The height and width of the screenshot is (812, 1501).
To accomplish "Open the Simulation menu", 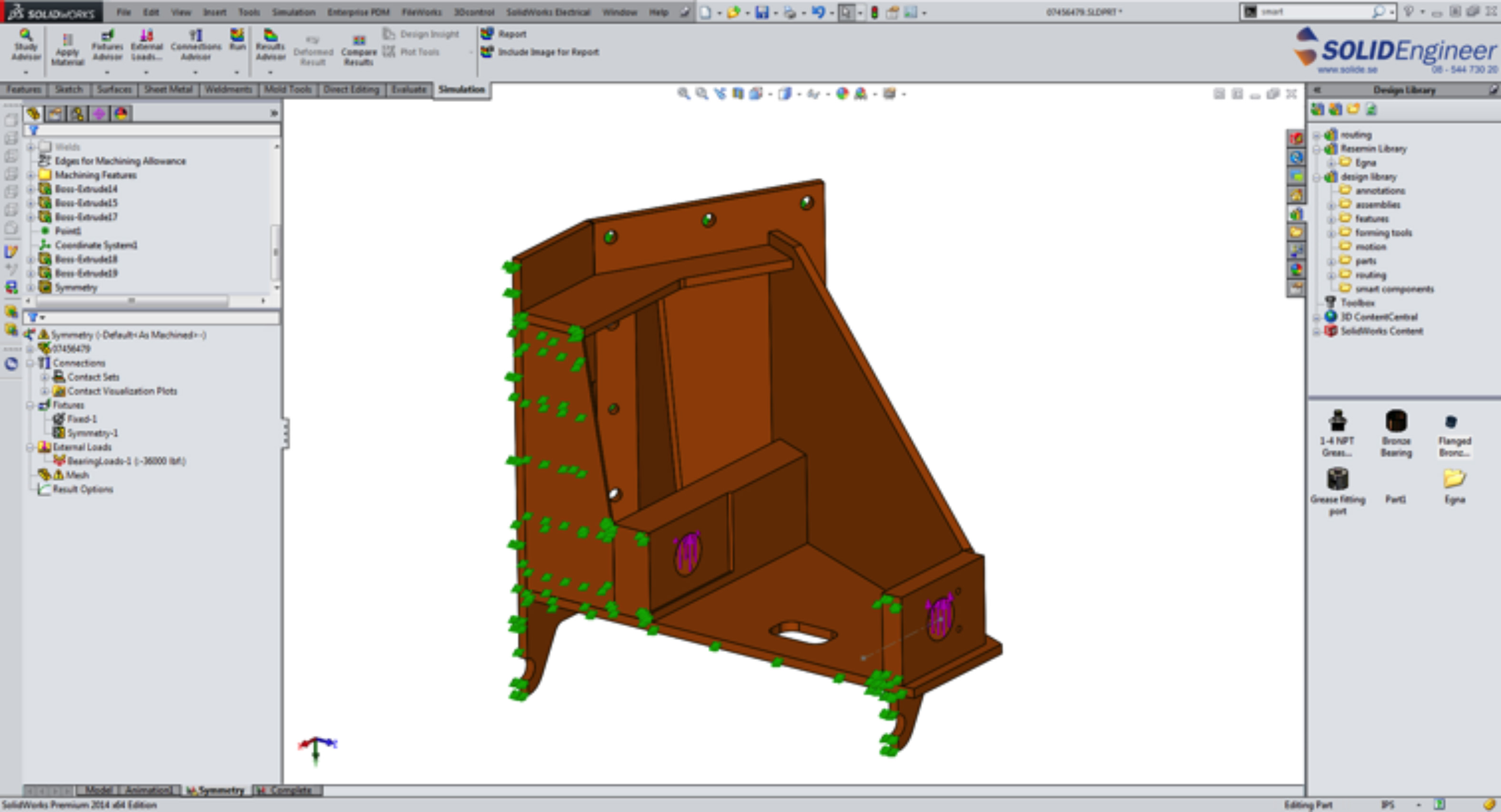I will 293,12.
